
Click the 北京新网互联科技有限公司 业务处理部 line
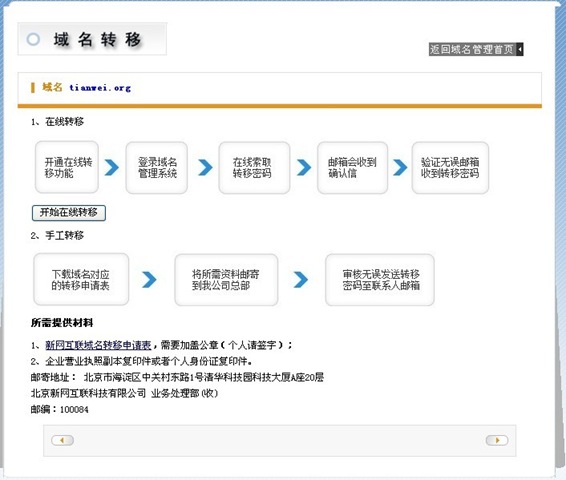pyautogui.click(x=125, y=393)
